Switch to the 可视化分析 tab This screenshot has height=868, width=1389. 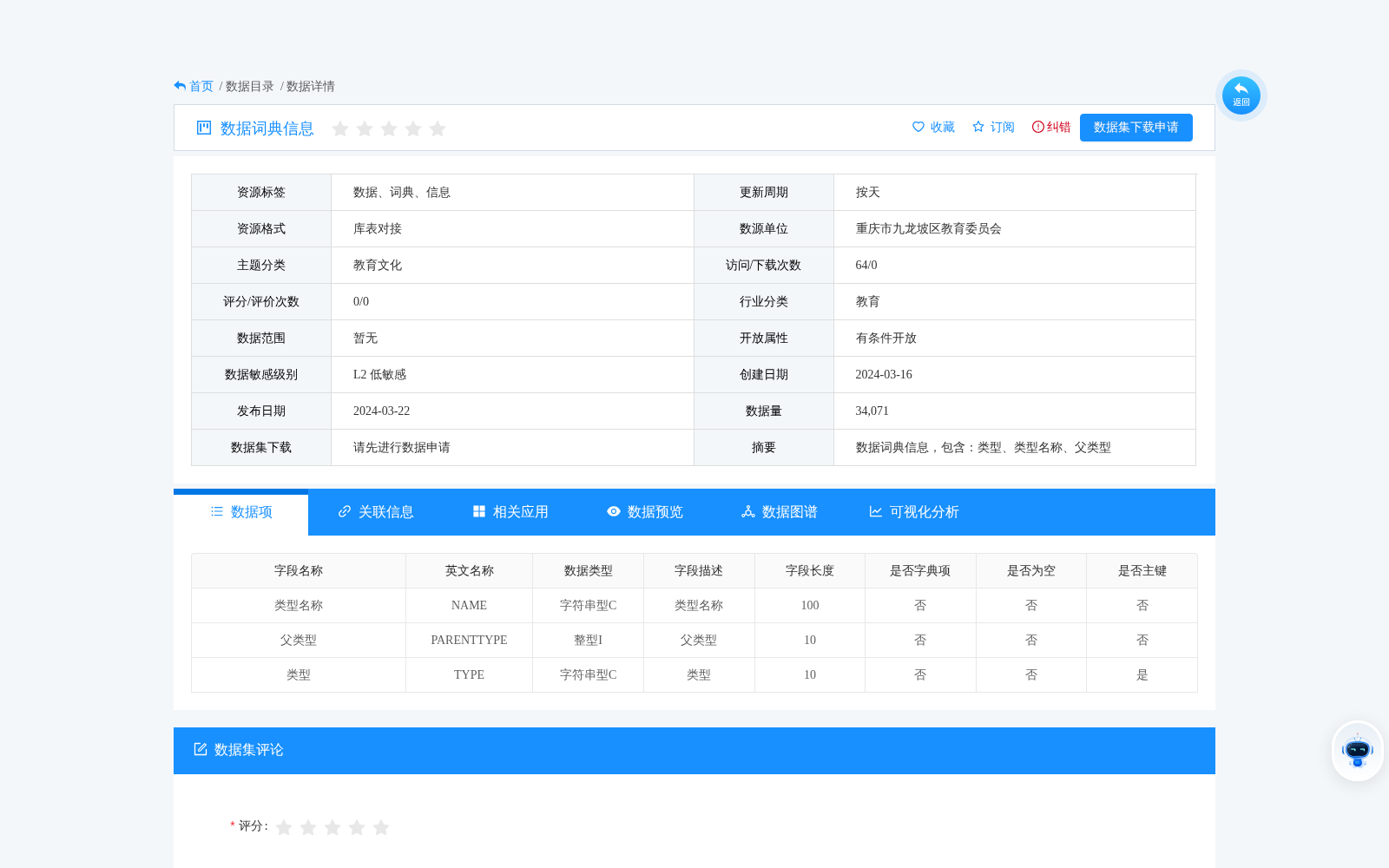[913, 512]
